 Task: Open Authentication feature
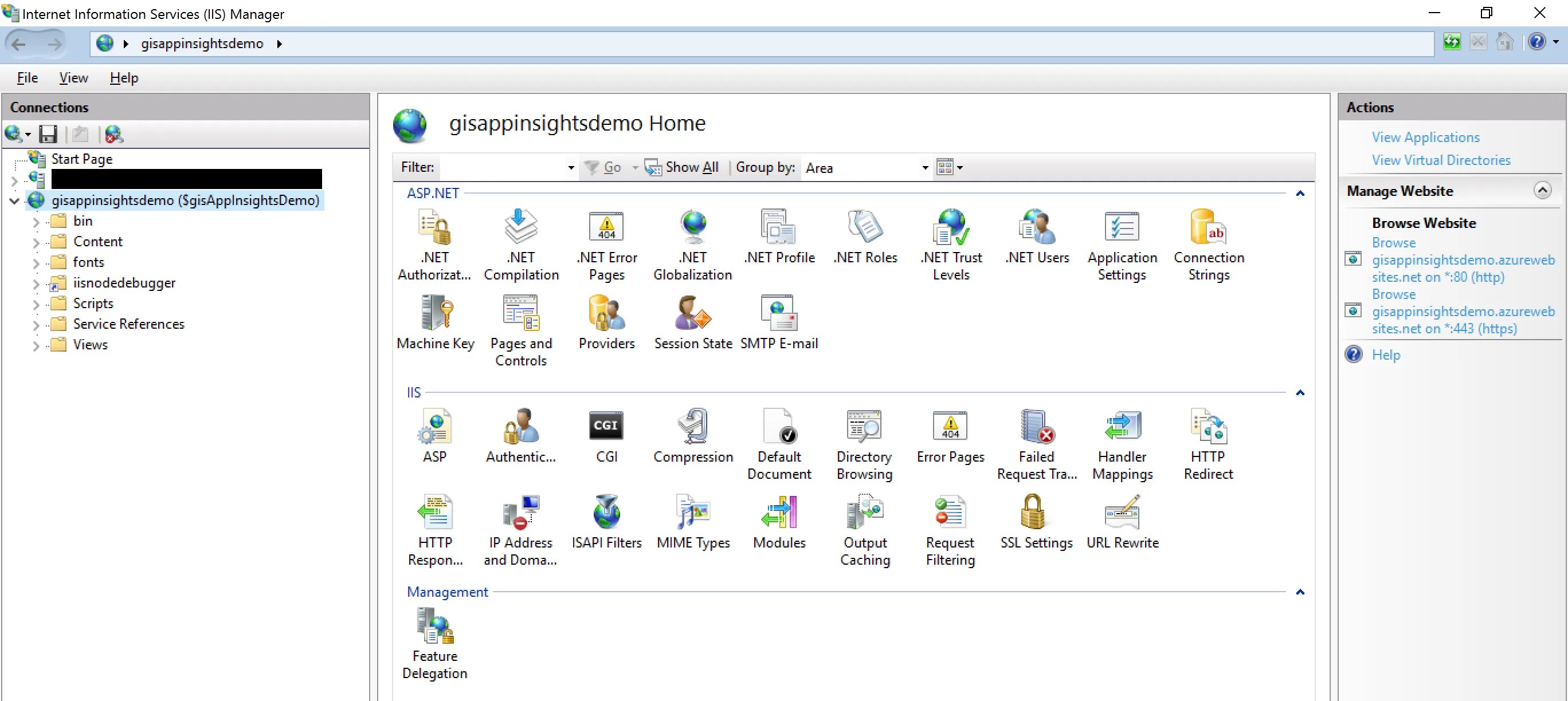click(521, 436)
